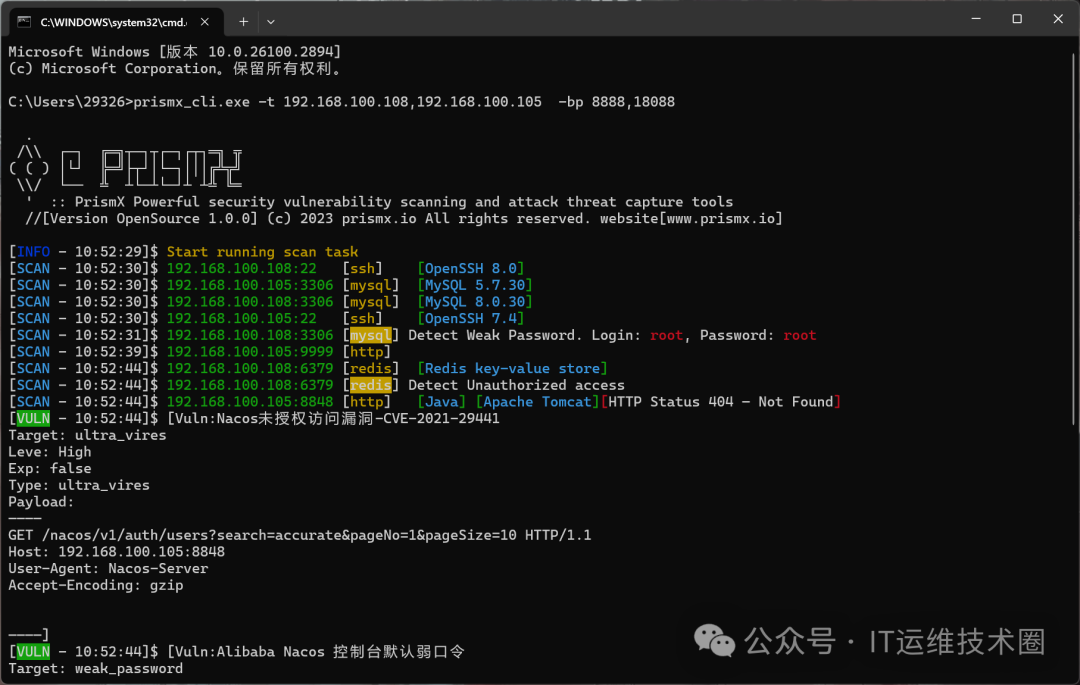Click the '[MySQL 8.0.30]' text

[x=475, y=302]
